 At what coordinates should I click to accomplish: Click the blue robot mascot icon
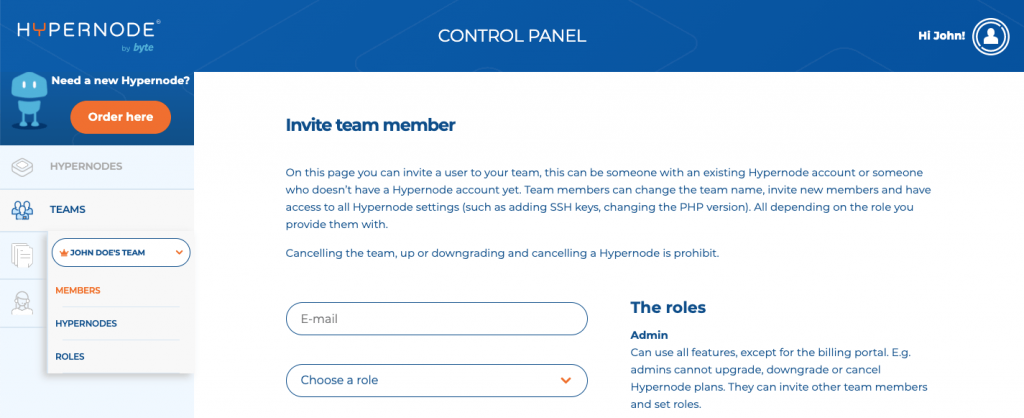tap(28, 99)
